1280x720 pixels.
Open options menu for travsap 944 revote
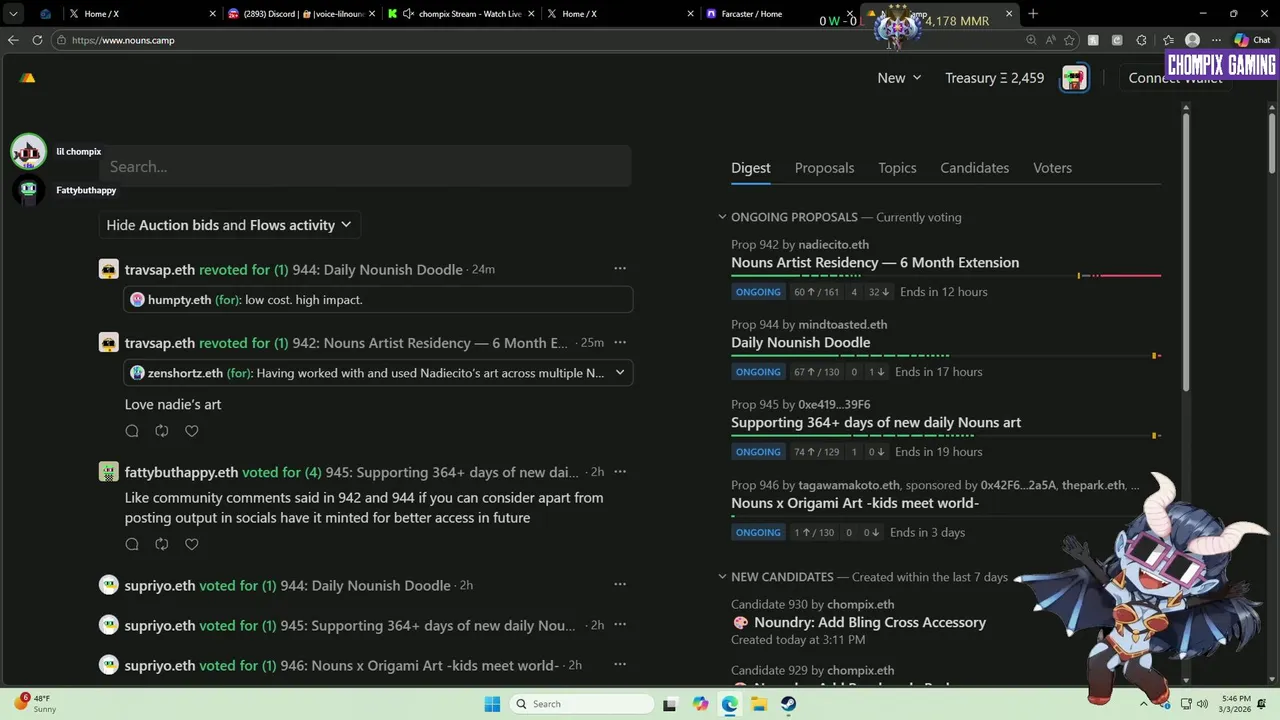pos(620,269)
